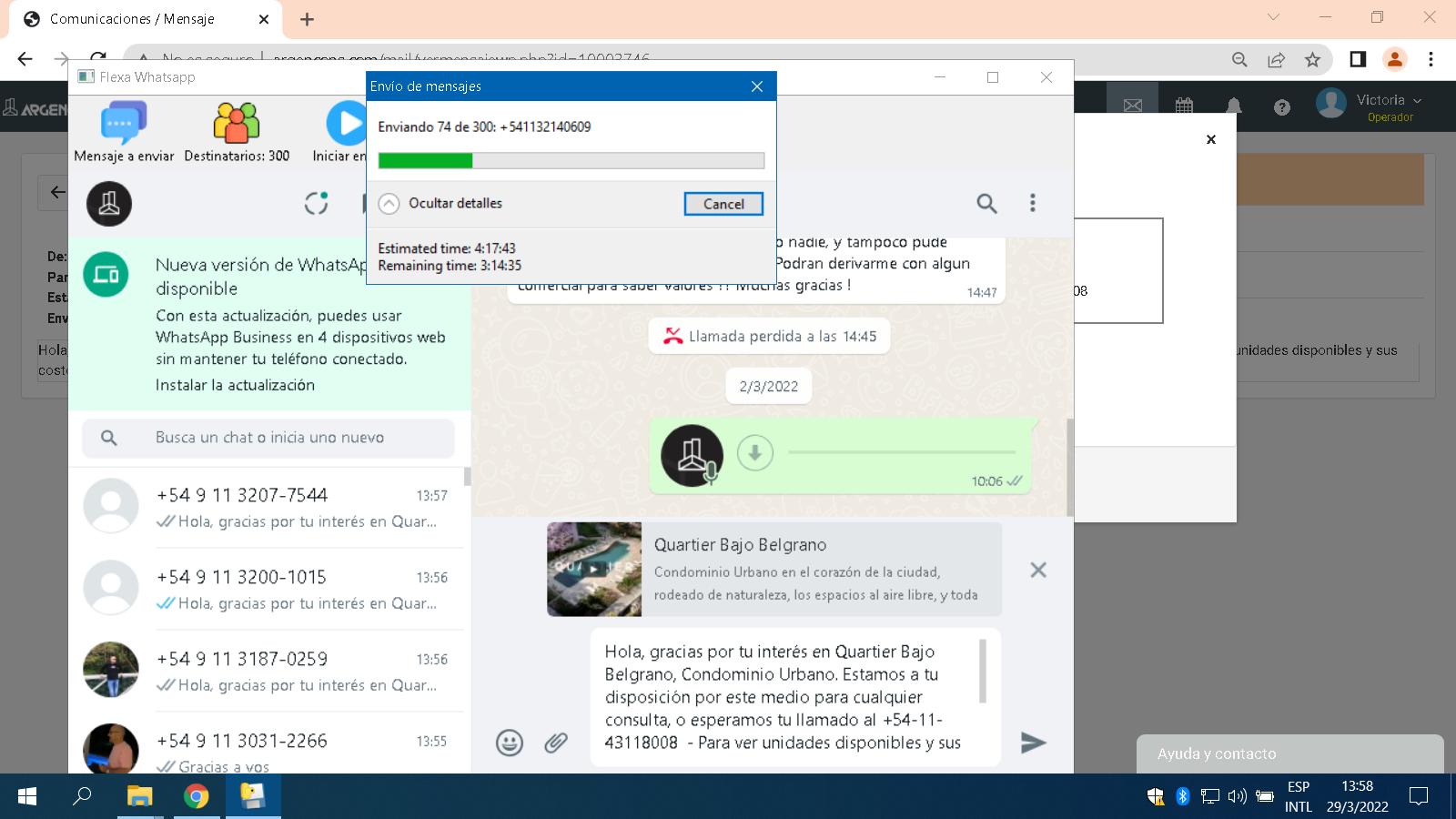
Task: Open the notifications bell icon
Action: pos(1234,106)
